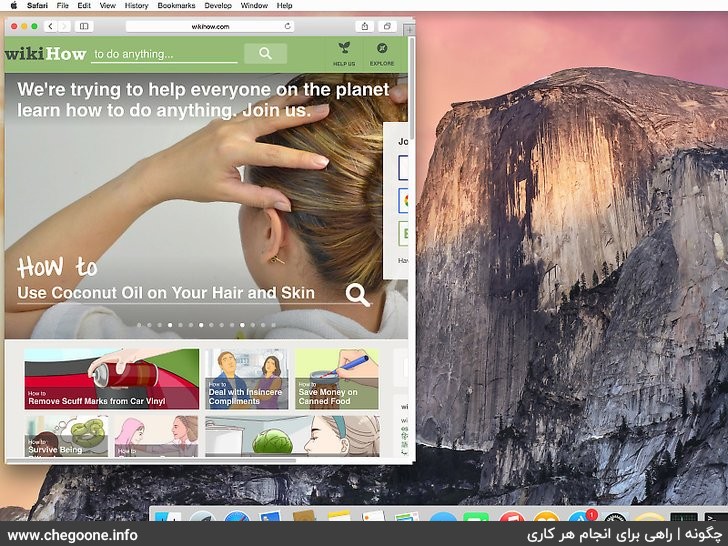Open the Bookmarks menu
This screenshot has height=546, width=728.
[x=176, y=6]
